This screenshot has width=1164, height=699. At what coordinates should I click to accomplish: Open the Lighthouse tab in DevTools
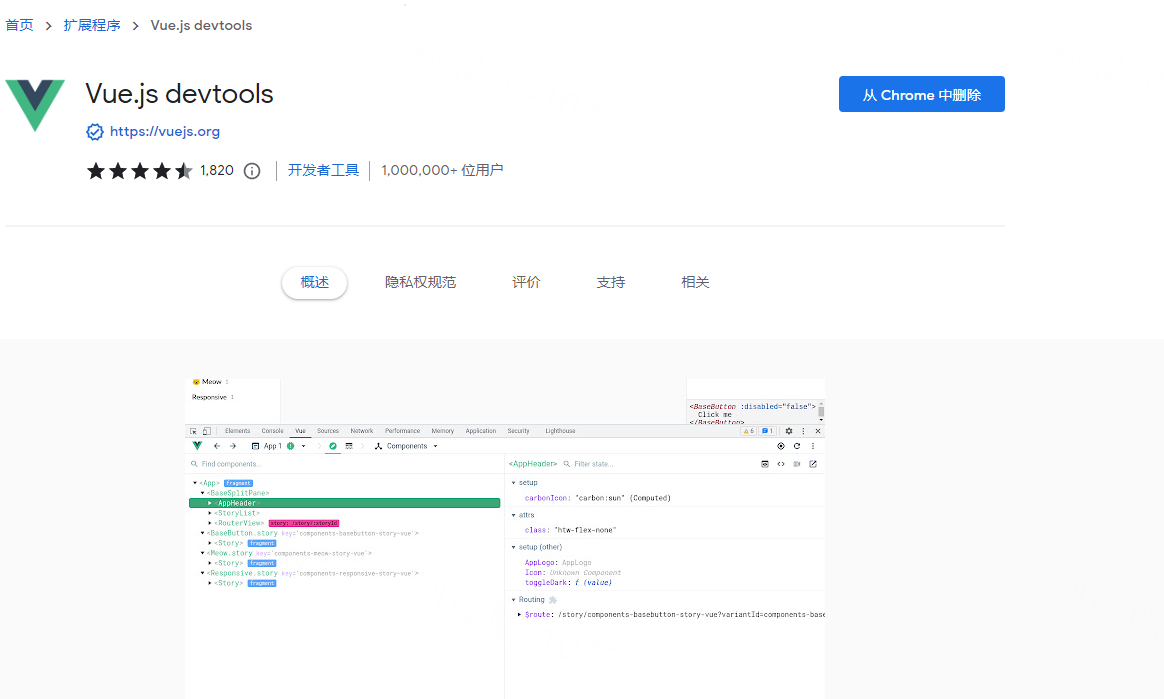[560, 431]
